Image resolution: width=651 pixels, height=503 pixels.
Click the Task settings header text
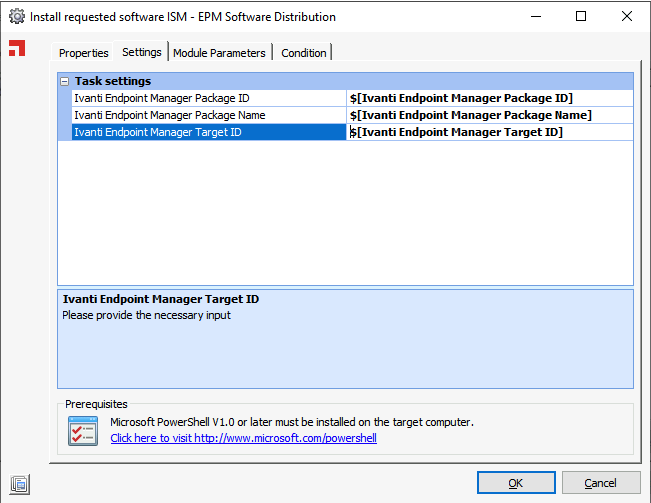[x=113, y=81]
